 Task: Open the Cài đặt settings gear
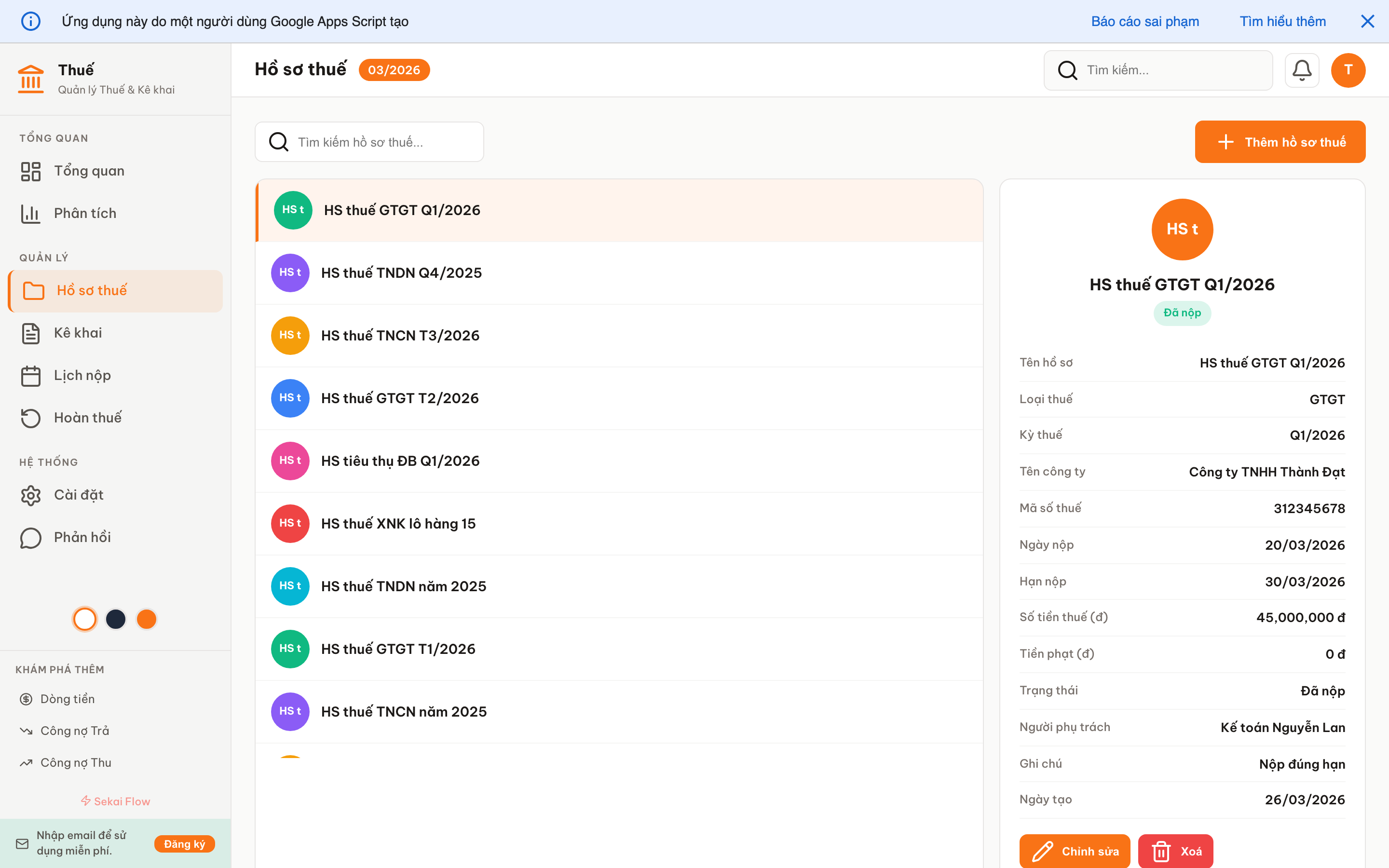tap(31, 495)
